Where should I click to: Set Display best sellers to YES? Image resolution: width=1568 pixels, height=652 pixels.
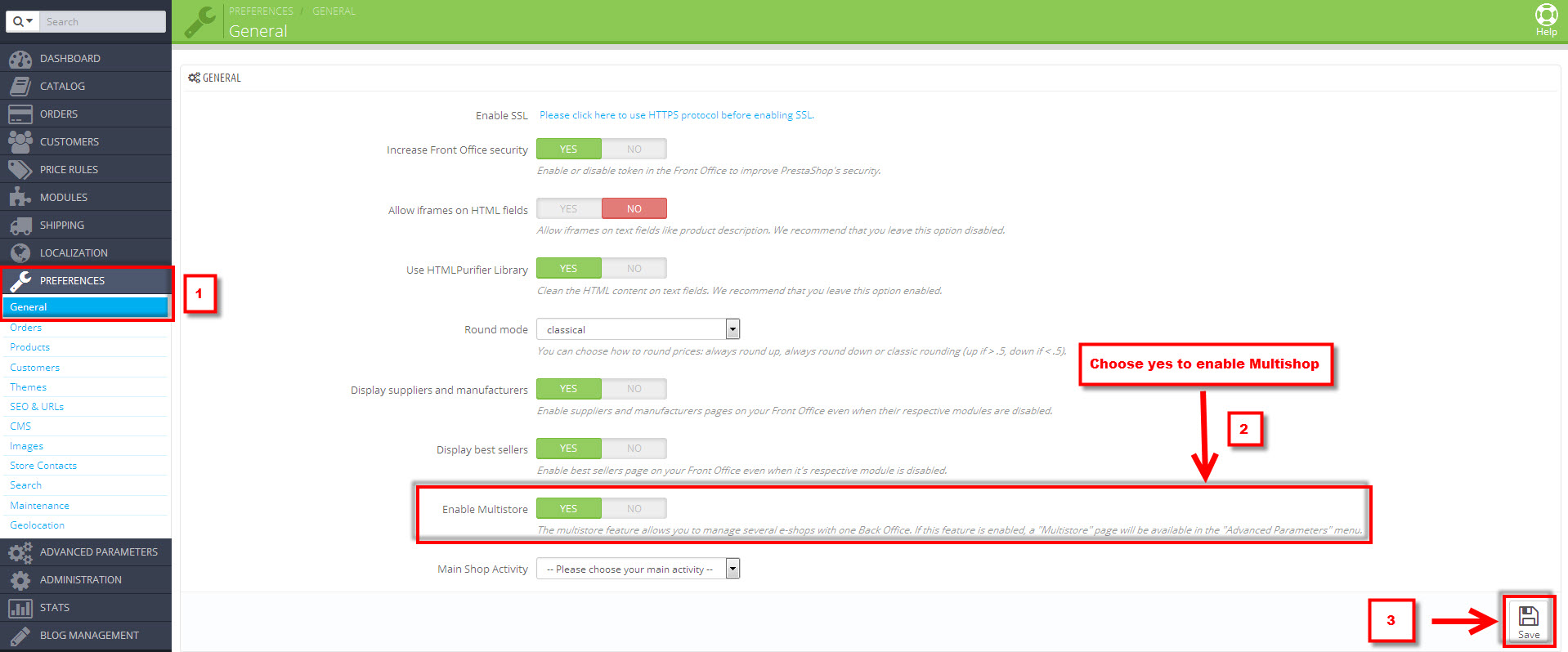(x=569, y=449)
